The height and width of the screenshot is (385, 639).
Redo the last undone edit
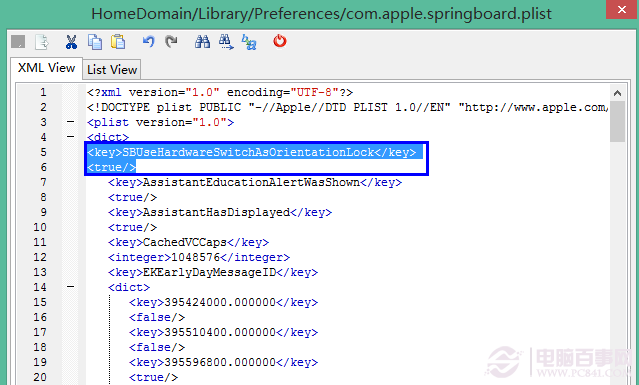pyautogui.click(x=171, y=41)
